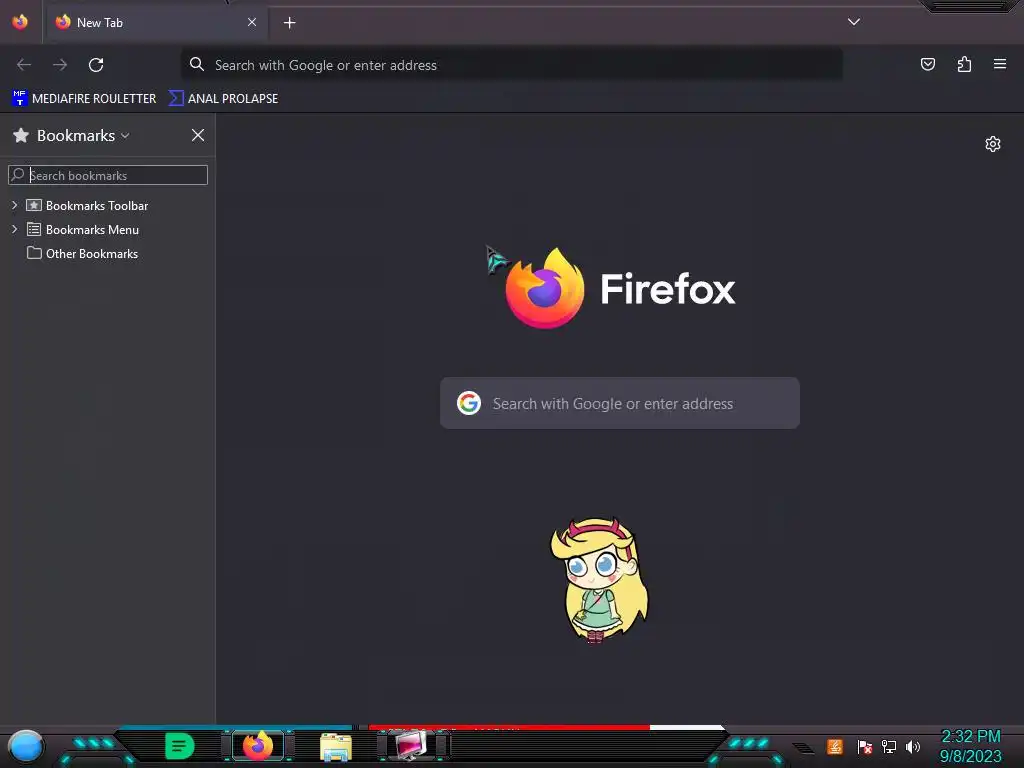1024x768 pixels.
Task: Open the Firefox application hamburger menu
Action: (1000, 64)
